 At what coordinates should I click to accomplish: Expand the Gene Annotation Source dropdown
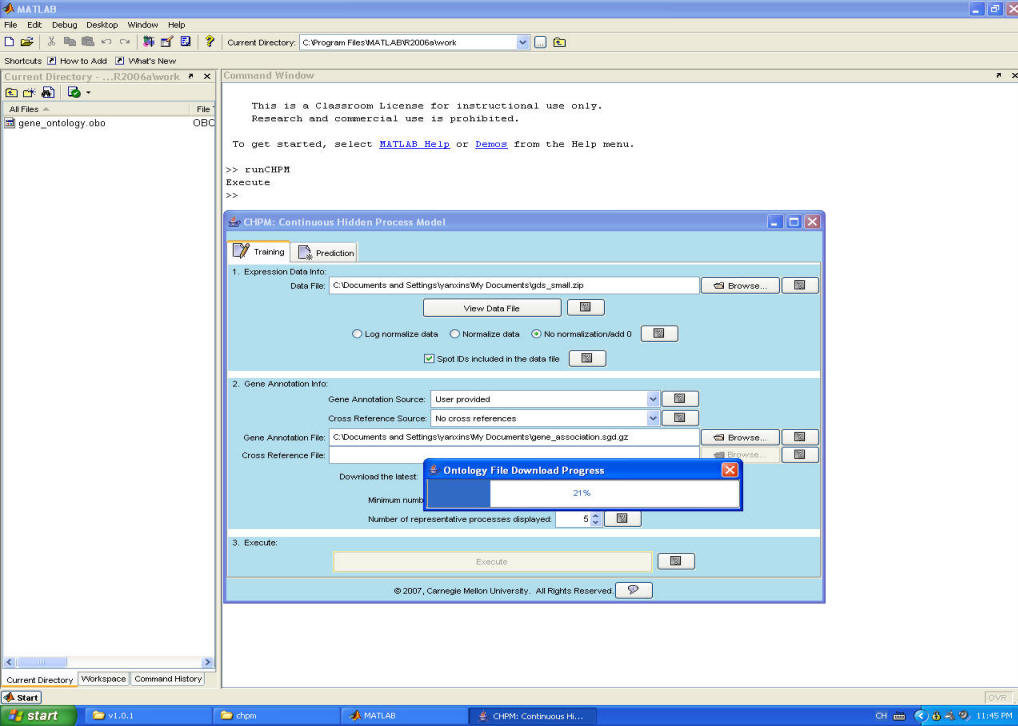click(x=653, y=399)
